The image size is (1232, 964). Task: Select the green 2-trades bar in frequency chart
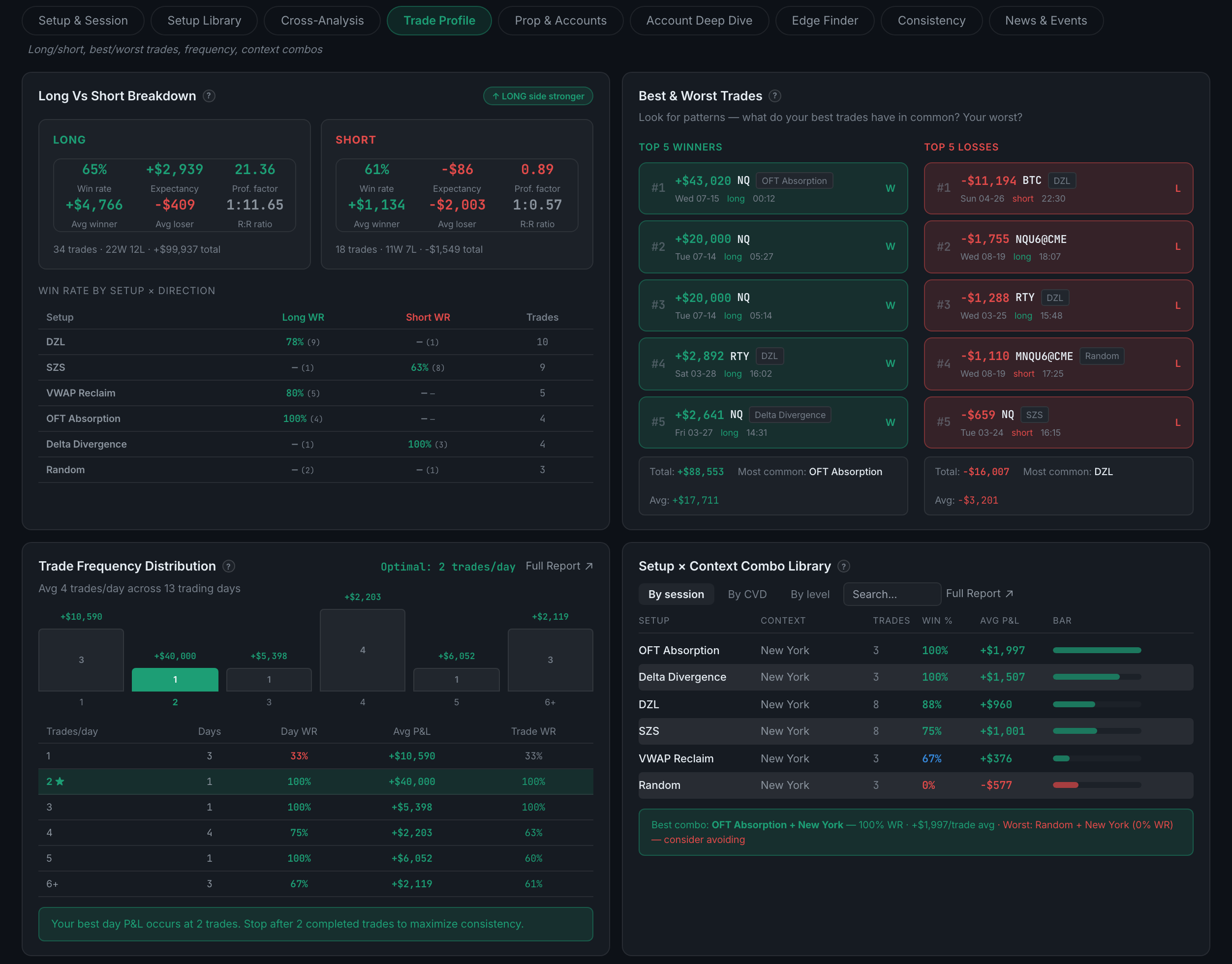point(175,680)
